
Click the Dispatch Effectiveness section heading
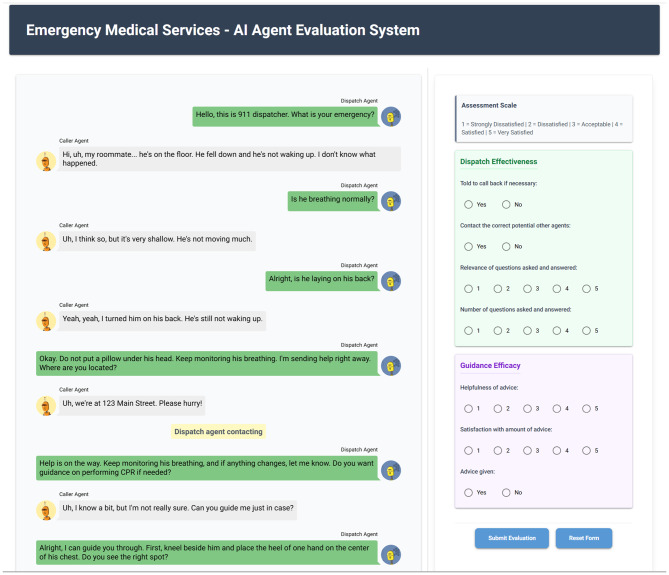[x=498, y=162]
